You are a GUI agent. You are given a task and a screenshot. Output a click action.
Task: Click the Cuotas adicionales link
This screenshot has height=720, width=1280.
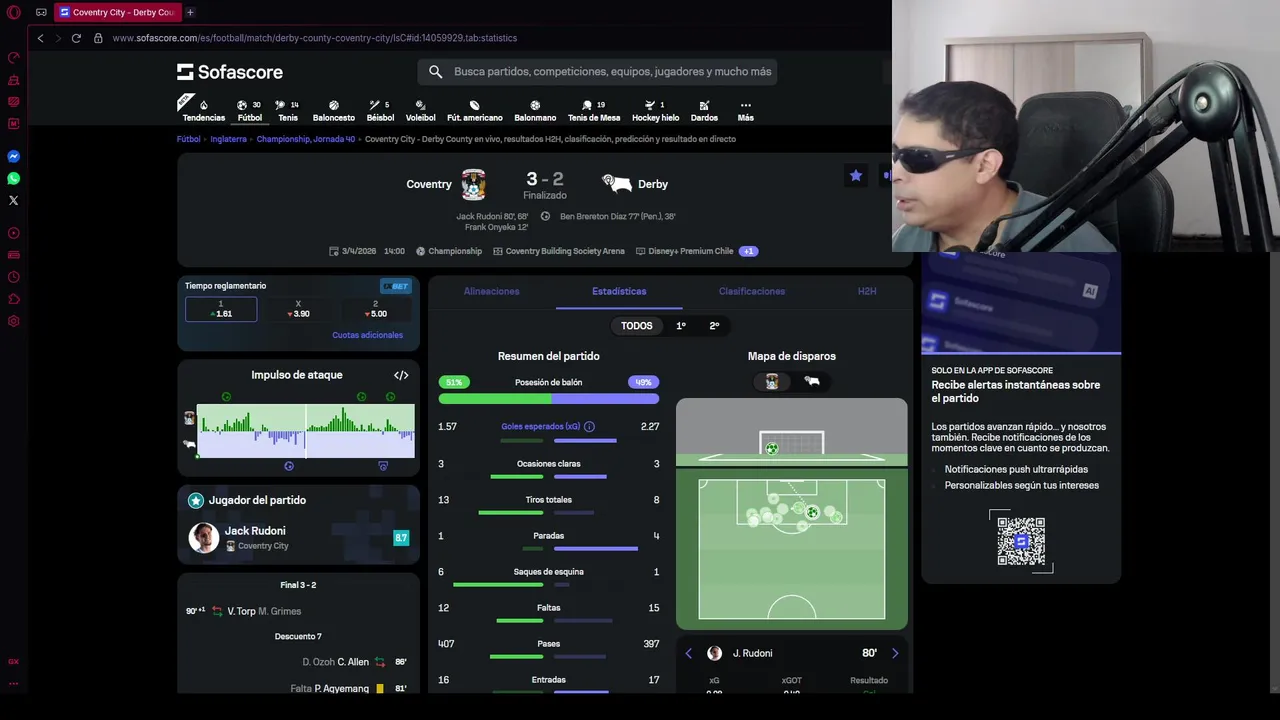click(x=367, y=335)
